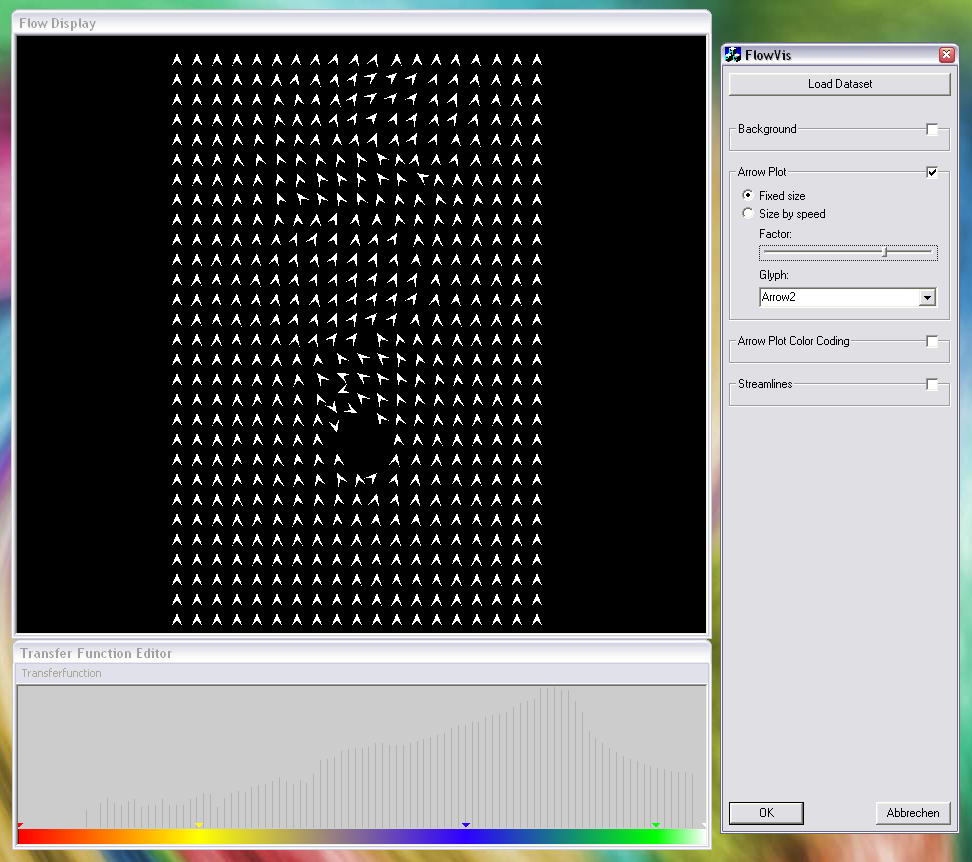Viewport: 972px width, 862px height.
Task: Select the yellow transfer function marker
Action: click(x=199, y=825)
